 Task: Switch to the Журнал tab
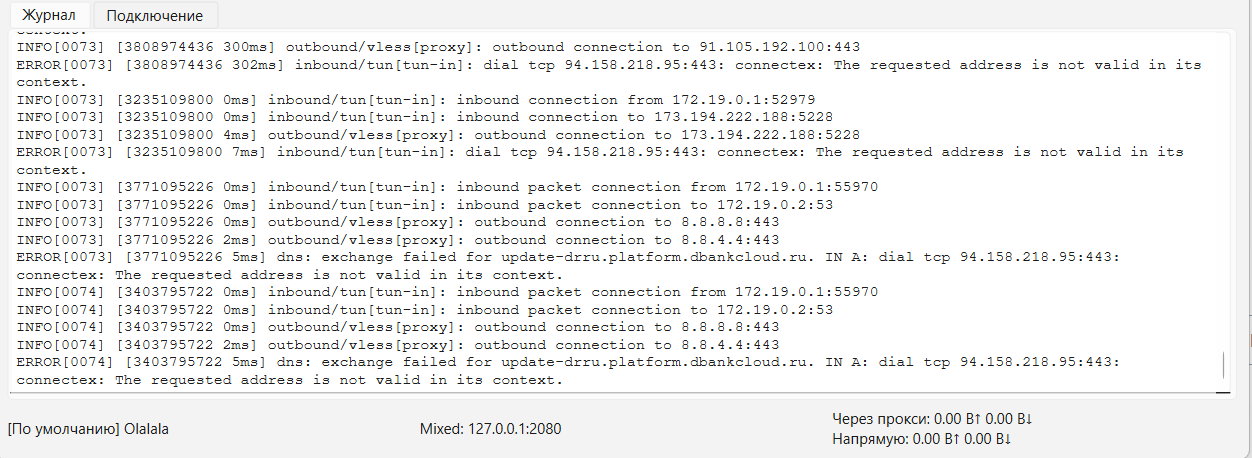tap(49, 15)
